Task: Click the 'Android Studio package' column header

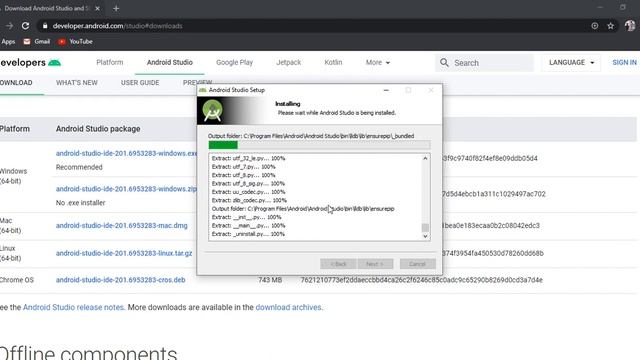Action: tap(98, 129)
